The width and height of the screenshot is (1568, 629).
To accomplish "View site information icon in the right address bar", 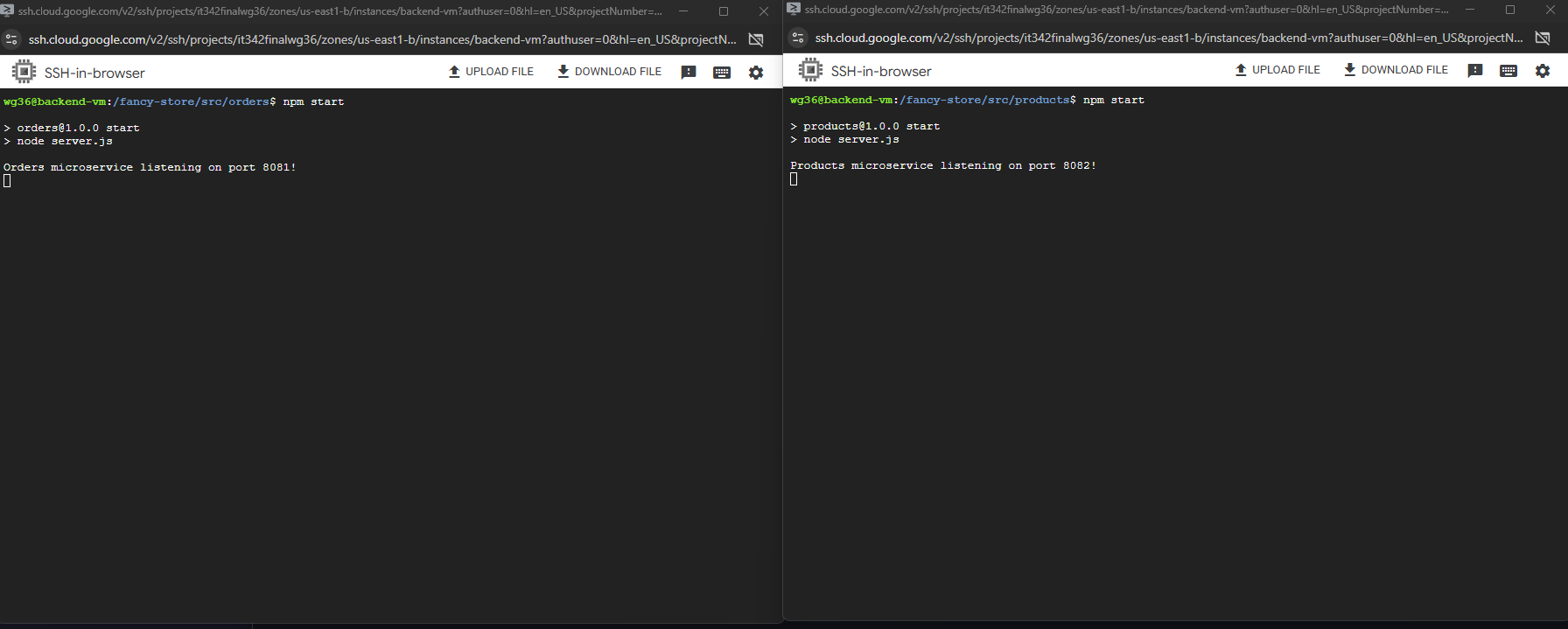I will coord(798,38).
